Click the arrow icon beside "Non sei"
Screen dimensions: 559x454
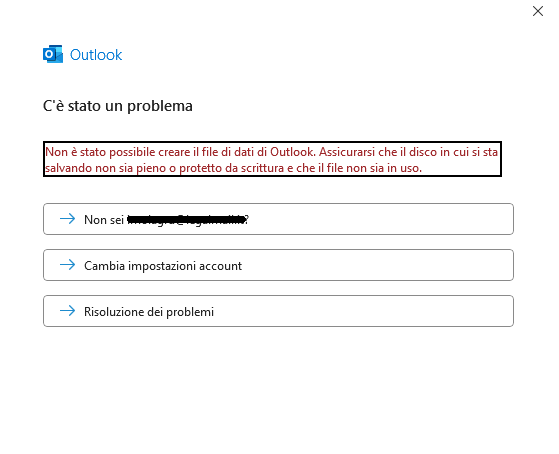pyautogui.click(x=67, y=219)
